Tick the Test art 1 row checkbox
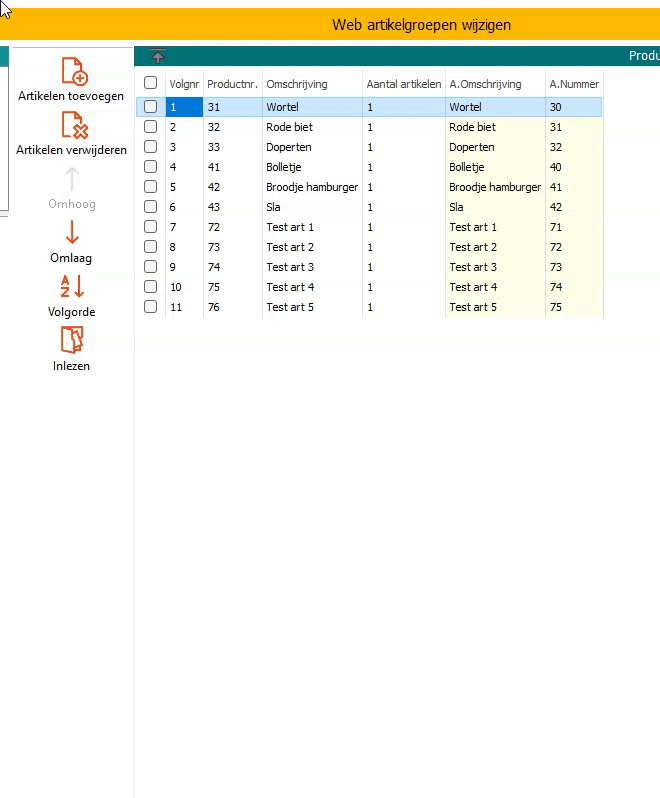Image resolution: width=660 pixels, height=798 pixels. [x=150, y=226]
